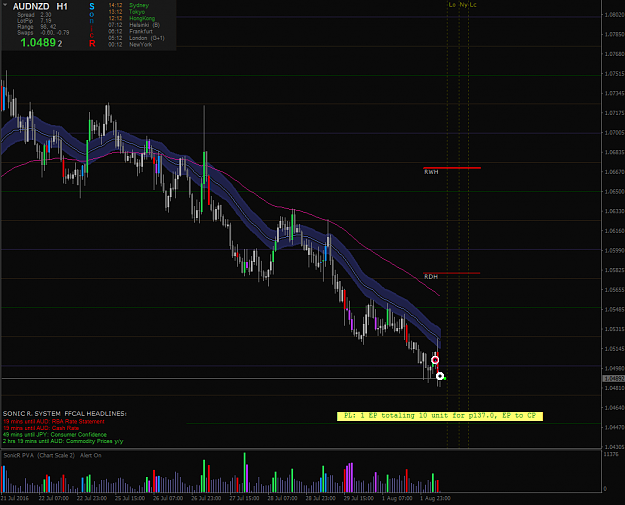Click the 1.07005 price scale label
The image size is (625, 505).
click(614, 133)
